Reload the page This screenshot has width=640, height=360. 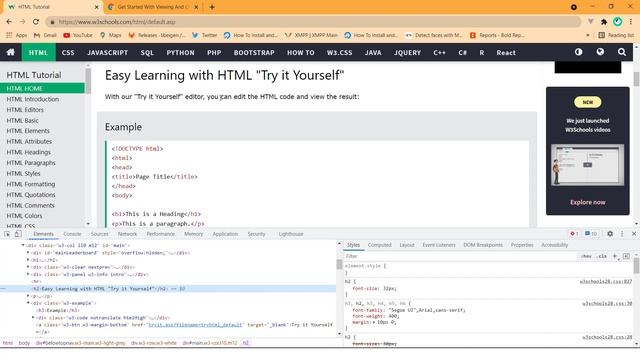click(x=36, y=22)
